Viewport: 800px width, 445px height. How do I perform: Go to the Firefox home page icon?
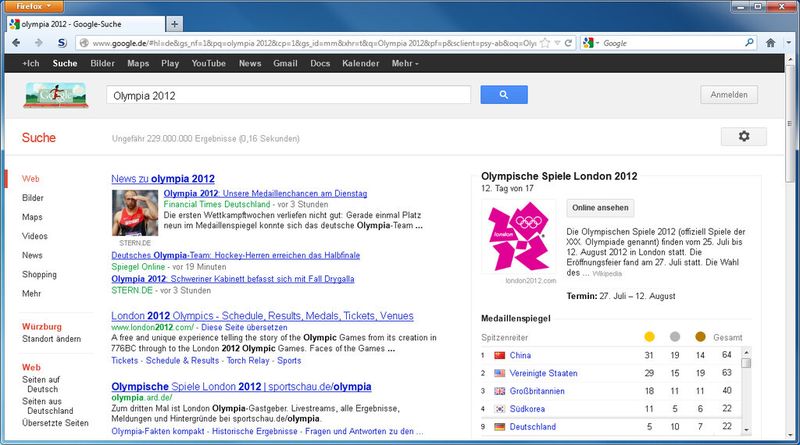click(770, 43)
